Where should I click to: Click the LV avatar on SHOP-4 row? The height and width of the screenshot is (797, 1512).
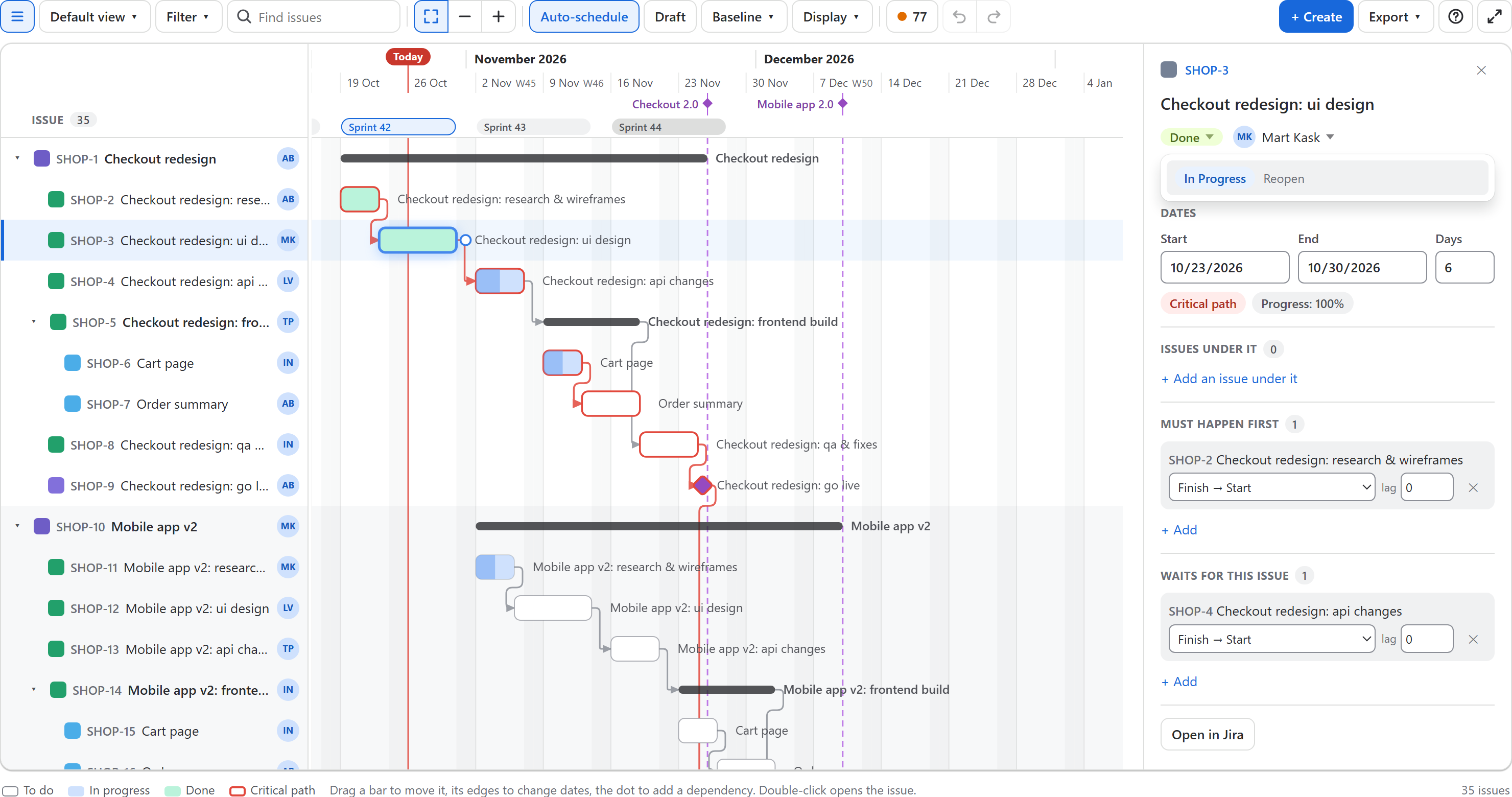pos(288,281)
